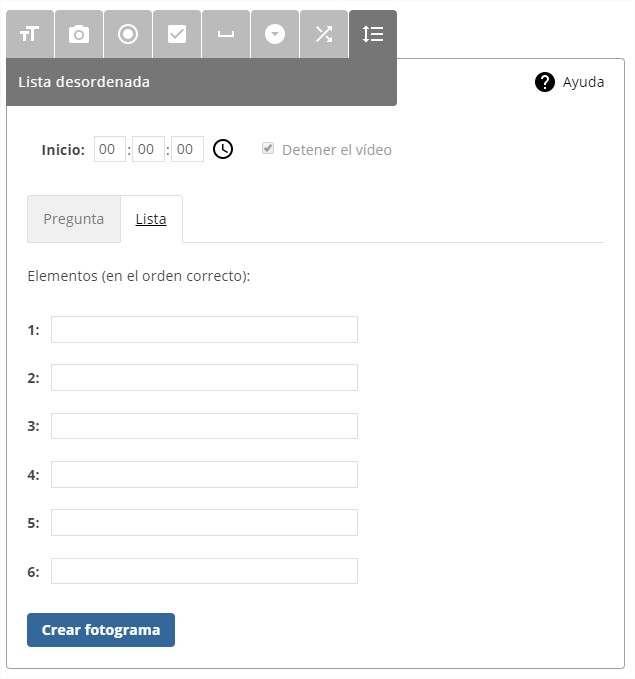
Task: Open the Ayuda help link
Action: (x=570, y=82)
